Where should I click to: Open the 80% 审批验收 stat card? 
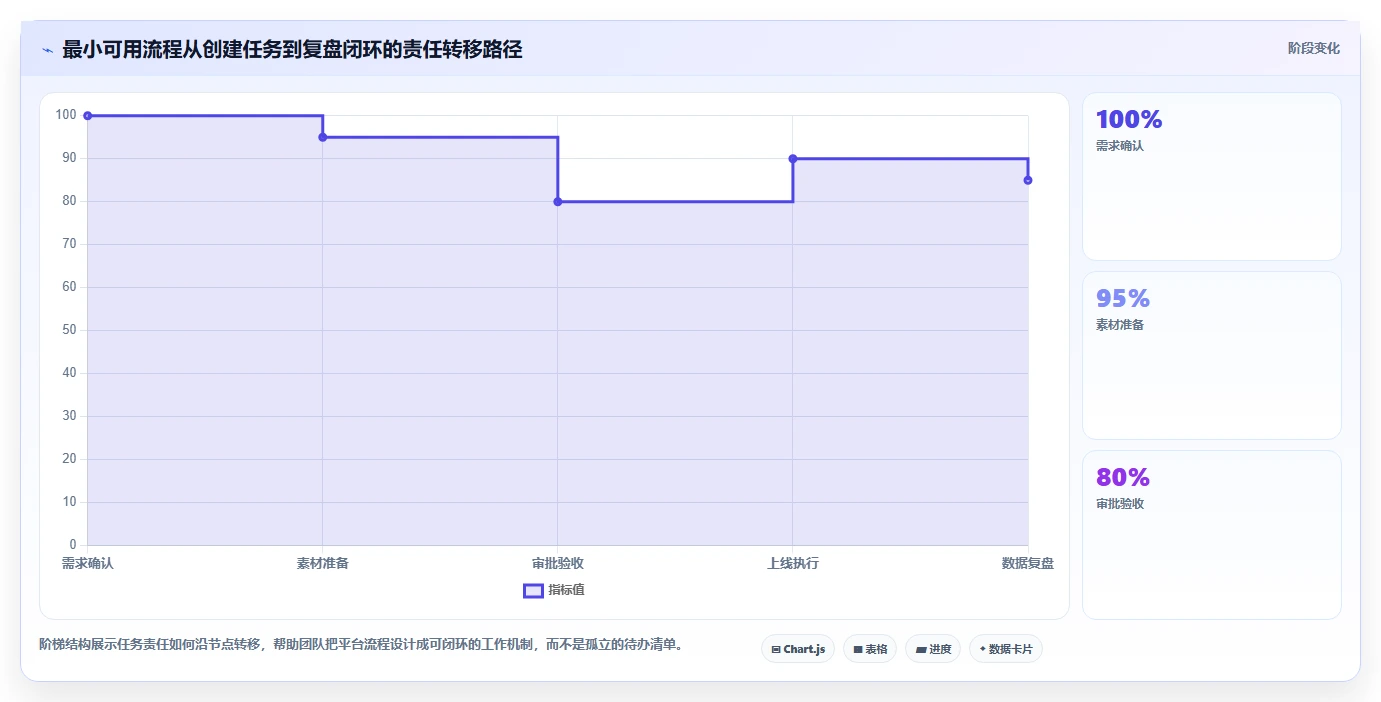(1212, 534)
